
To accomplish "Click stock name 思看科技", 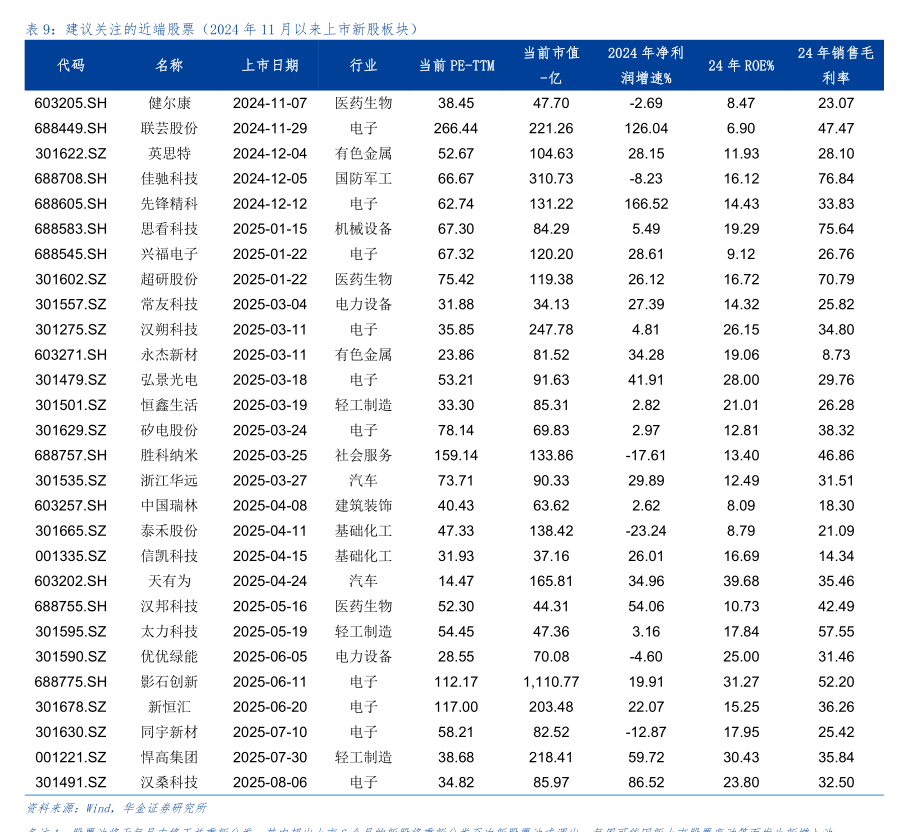I will tap(169, 229).
